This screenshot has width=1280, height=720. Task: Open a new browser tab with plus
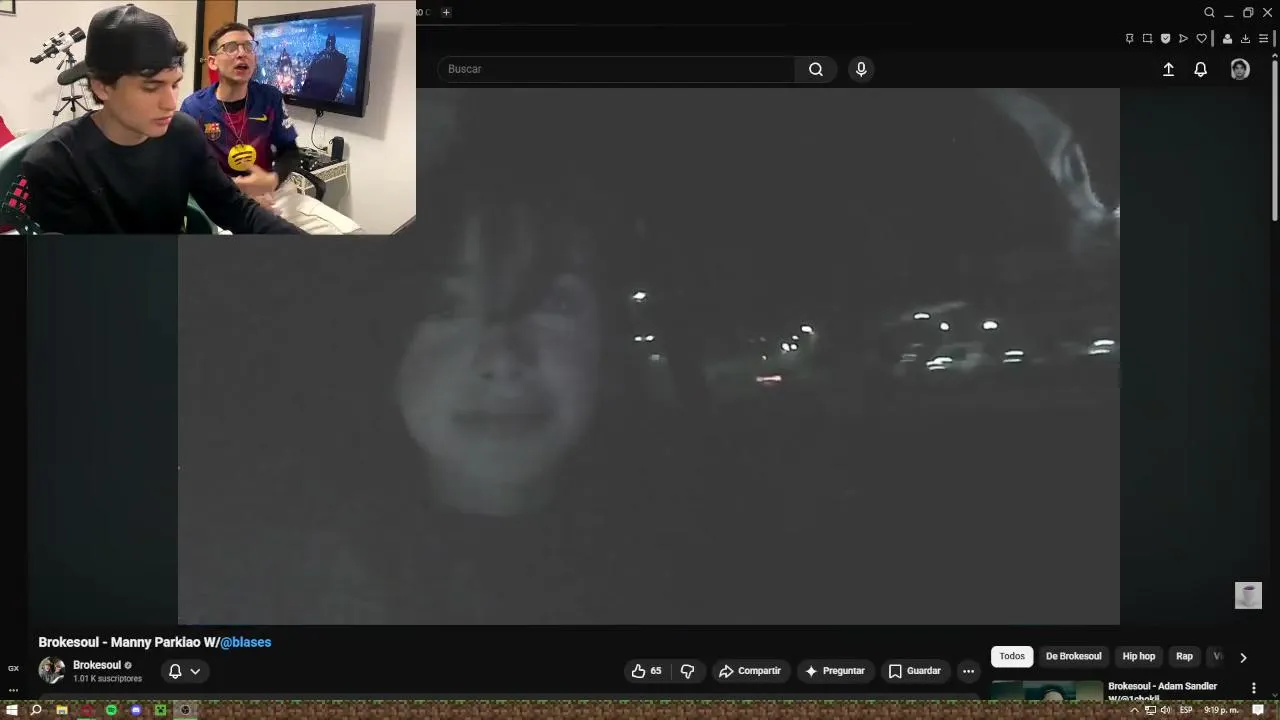(x=446, y=12)
